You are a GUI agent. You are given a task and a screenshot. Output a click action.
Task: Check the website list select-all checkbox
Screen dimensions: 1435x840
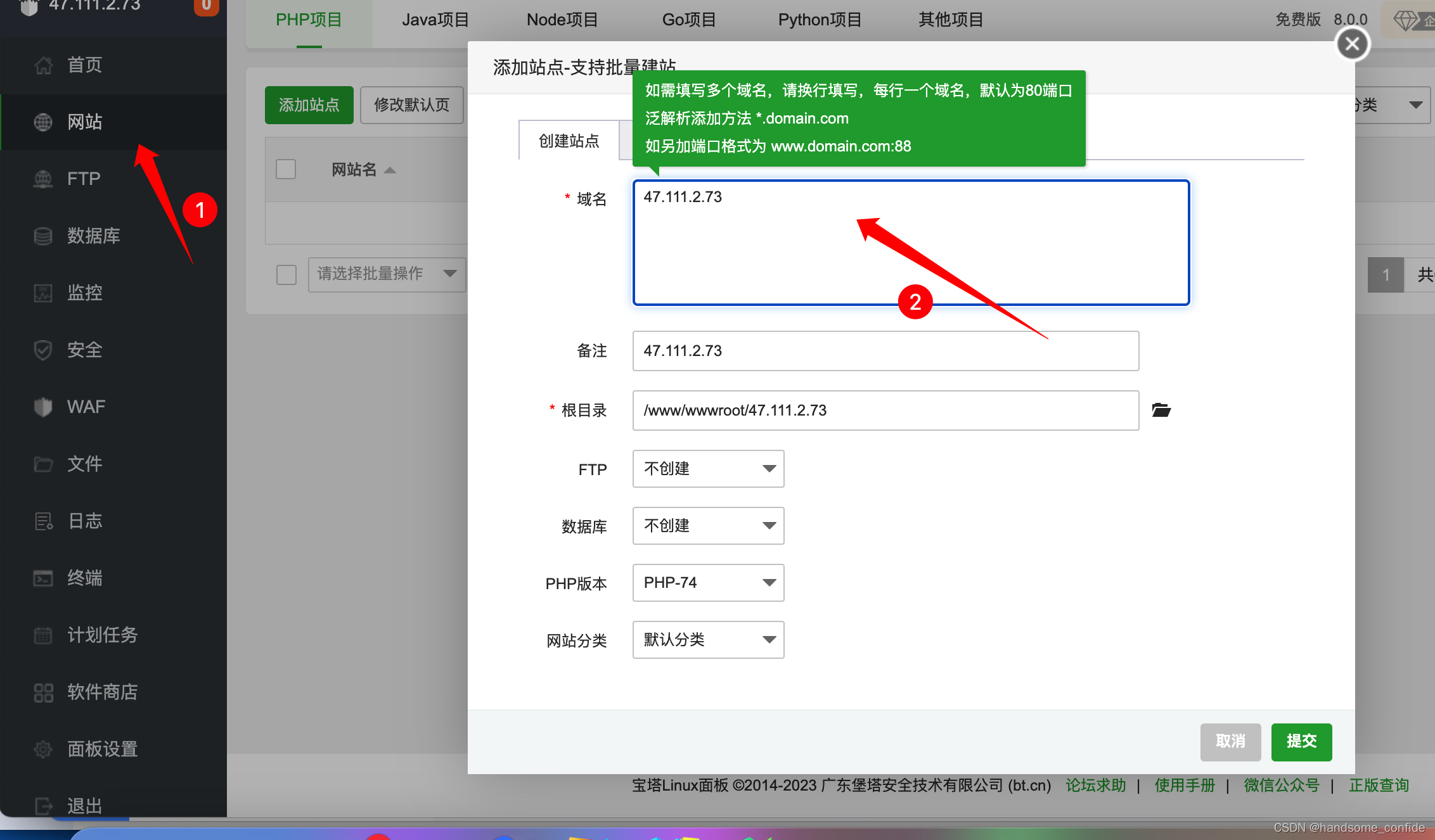287,168
